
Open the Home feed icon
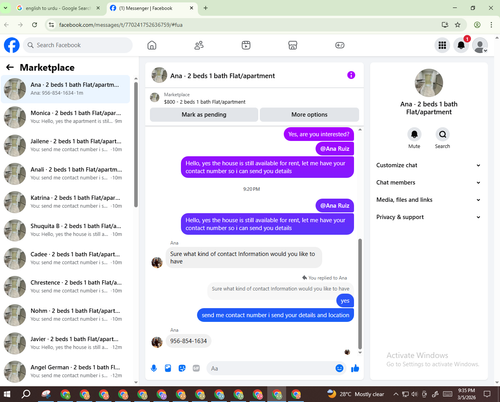(152, 45)
